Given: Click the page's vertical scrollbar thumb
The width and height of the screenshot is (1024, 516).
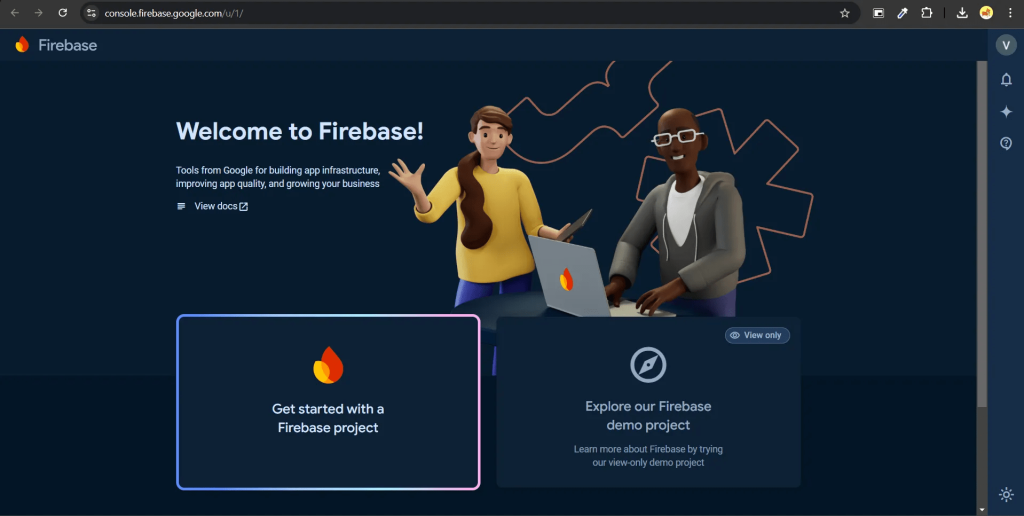Looking at the screenshot, I should coord(982,235).
